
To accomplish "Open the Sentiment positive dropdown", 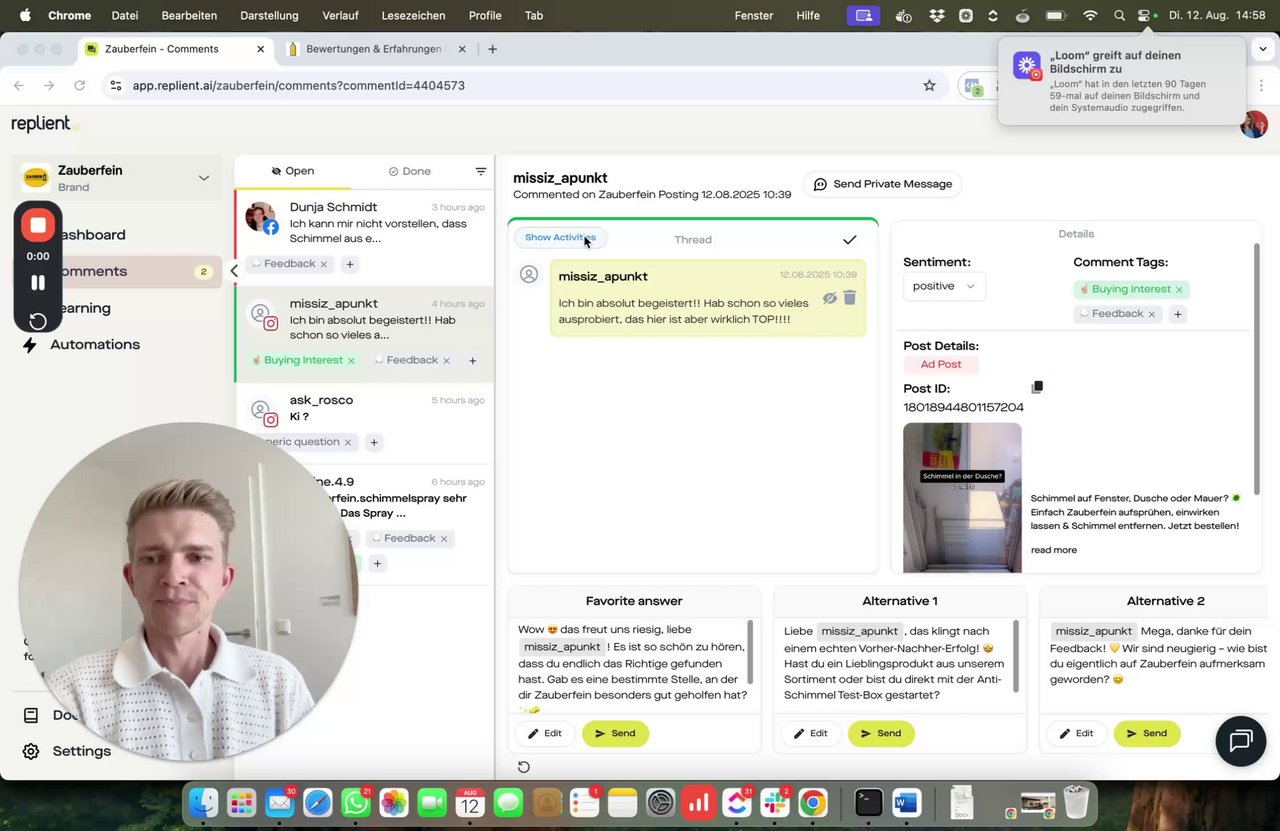I will pos(944,286).
